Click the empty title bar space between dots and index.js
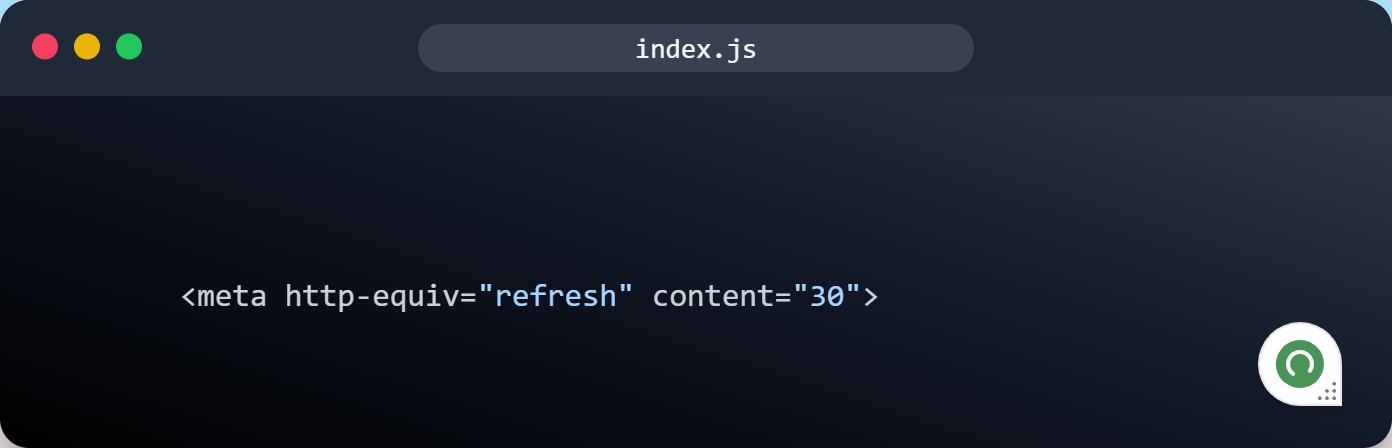1392x448 pixels. click(280, 48)
